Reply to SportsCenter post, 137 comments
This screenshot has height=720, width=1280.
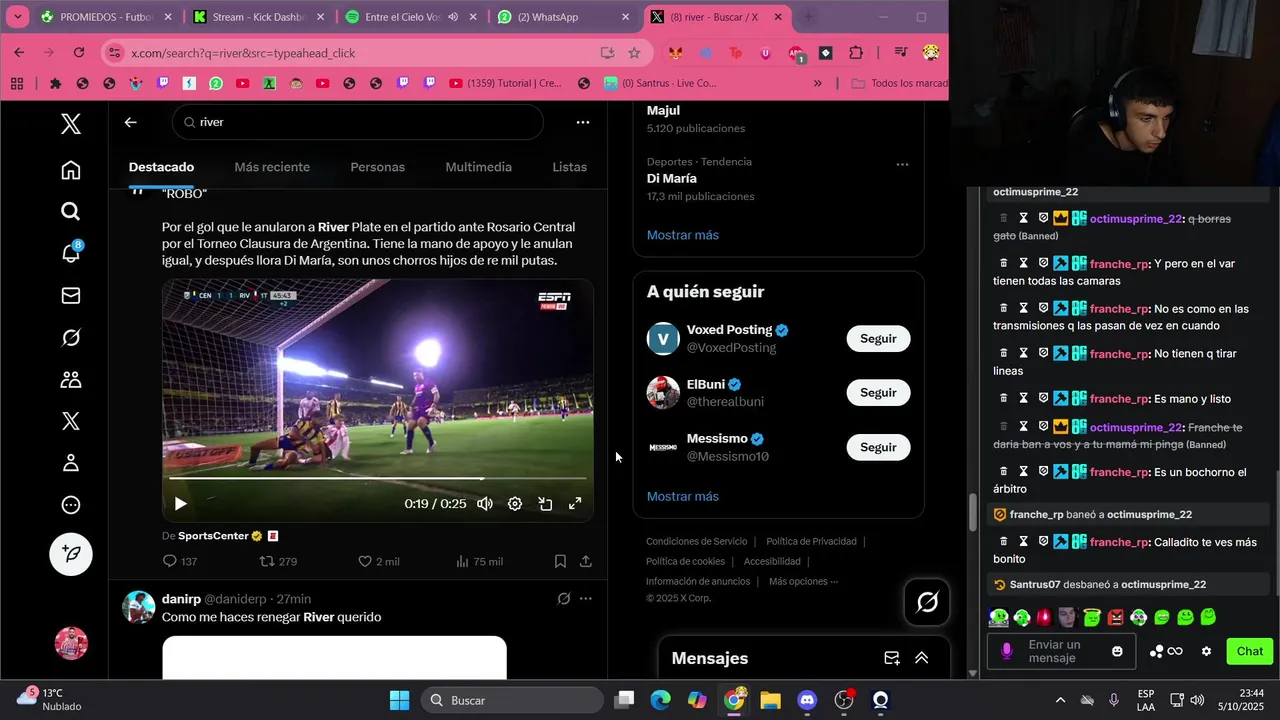pos(179,562)
